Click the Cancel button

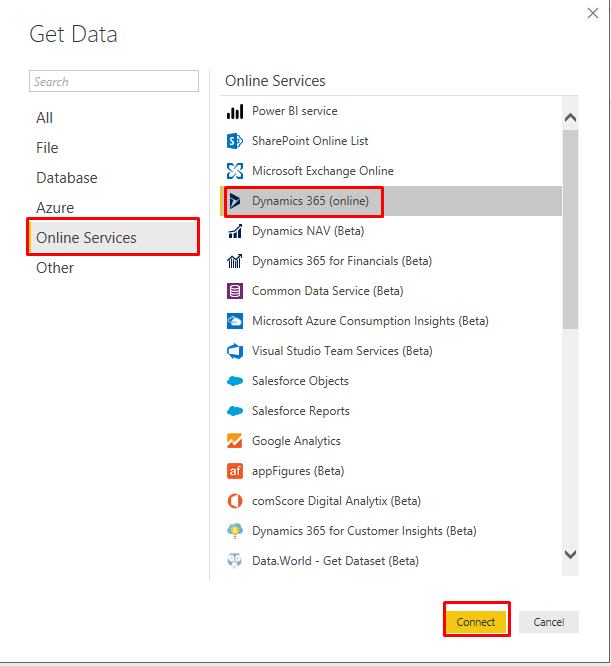pos(549,622)
